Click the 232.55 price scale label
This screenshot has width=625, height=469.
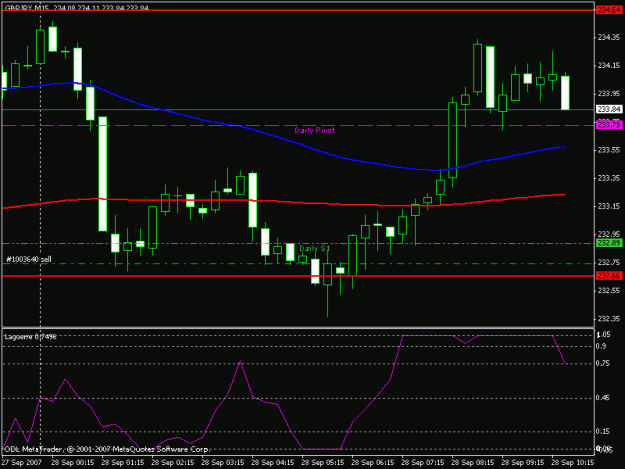point(609,290)
